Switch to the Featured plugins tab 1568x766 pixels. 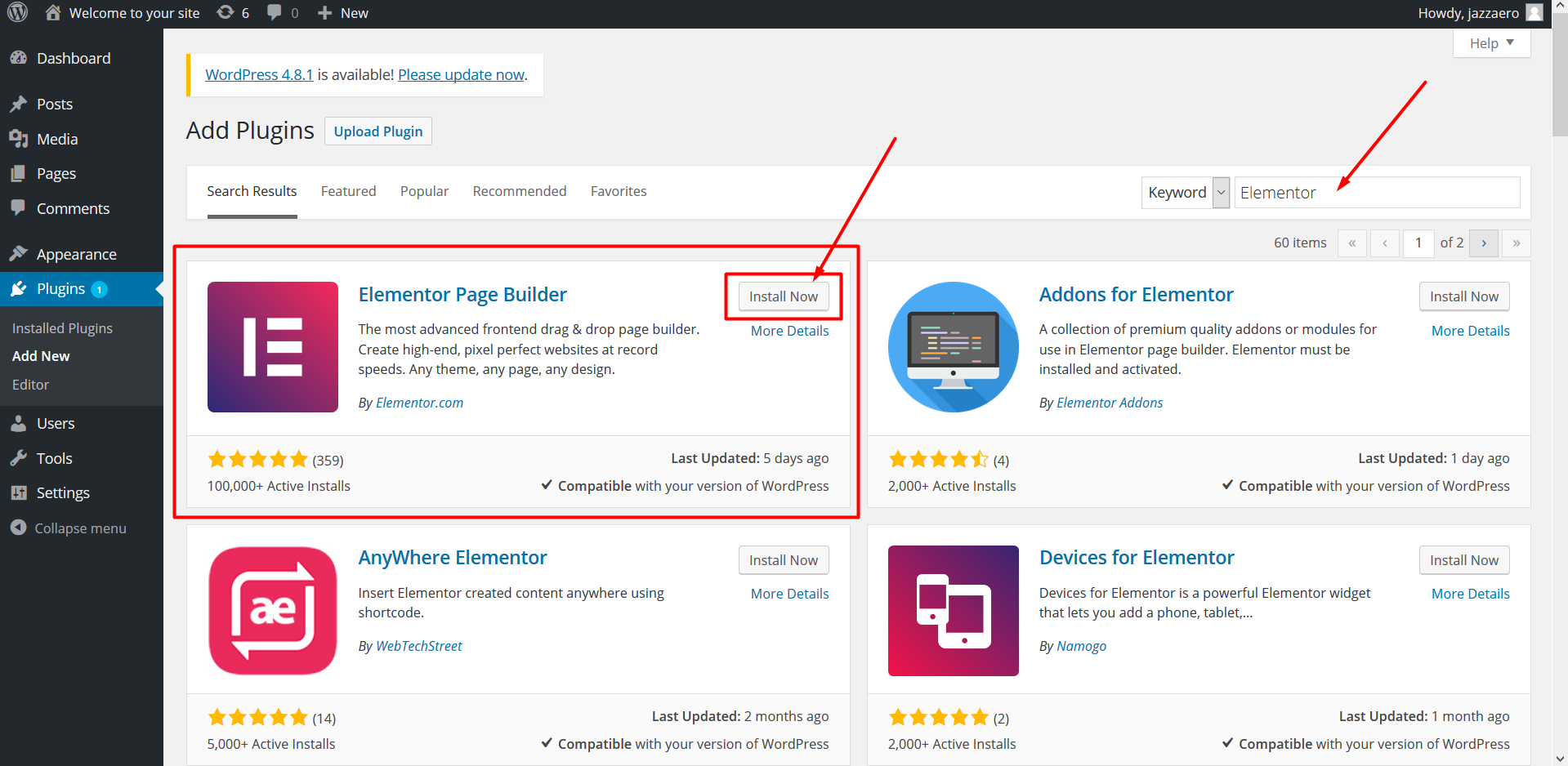(x=348, y=190)
